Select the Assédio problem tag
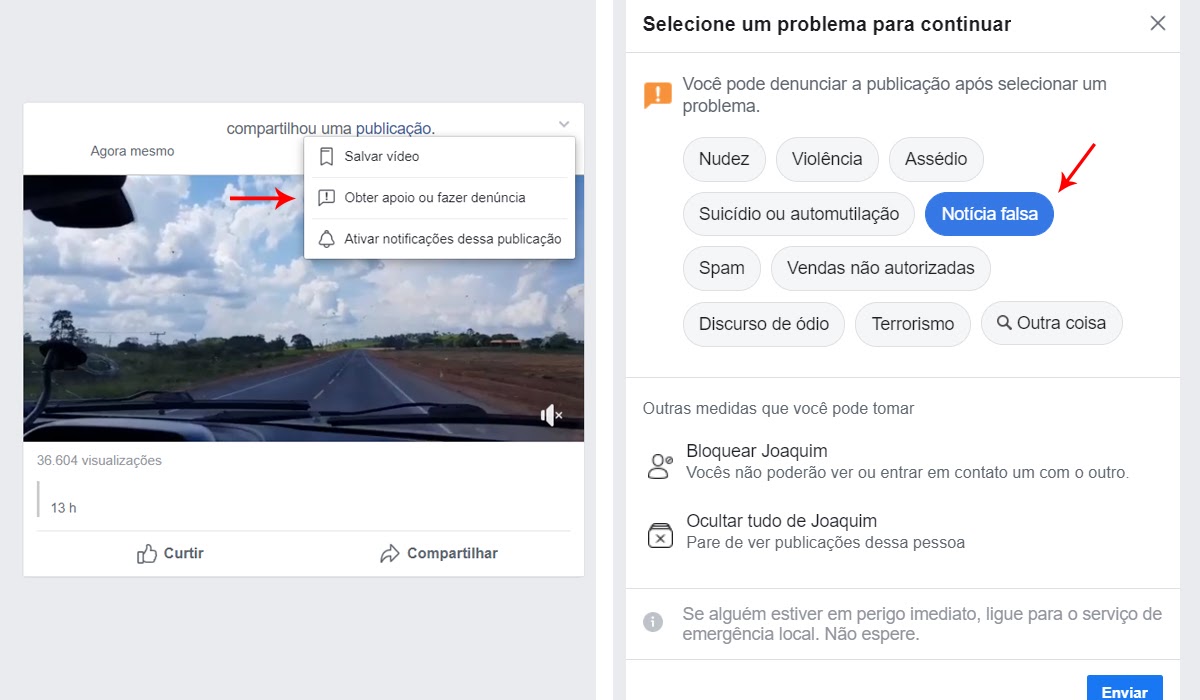The width and height of the screenshot is (1200, 700). click(936, 159)
